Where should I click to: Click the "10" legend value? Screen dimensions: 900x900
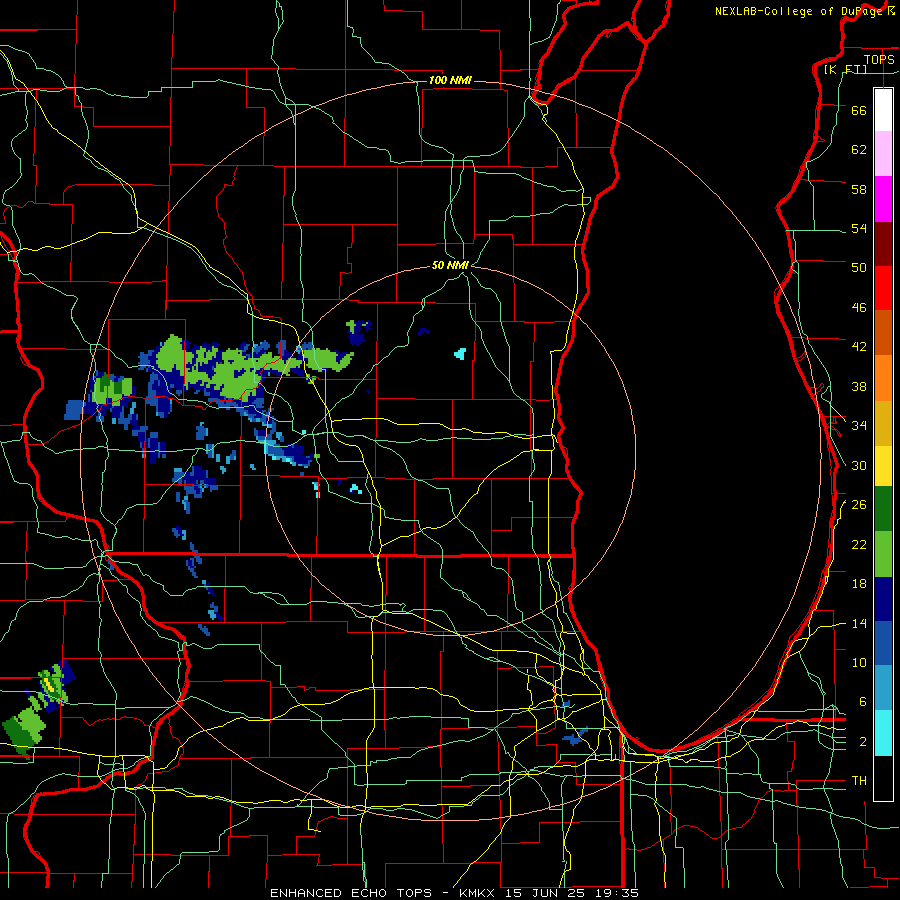[859, 662]
